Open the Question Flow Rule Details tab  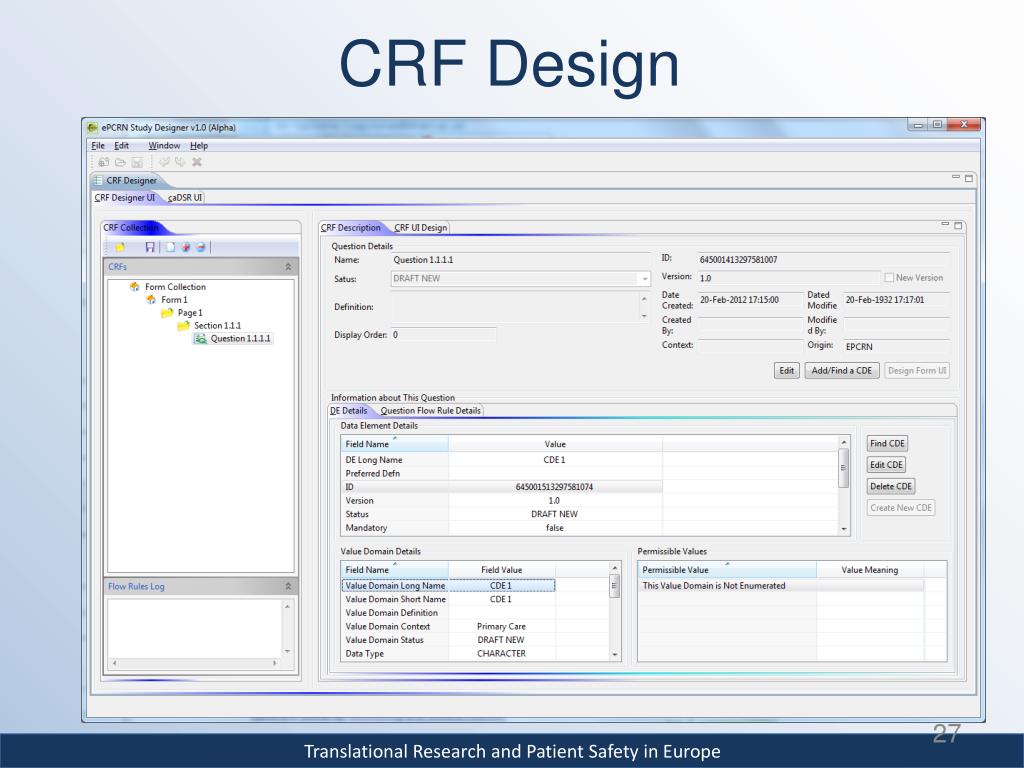pos(430,411)
